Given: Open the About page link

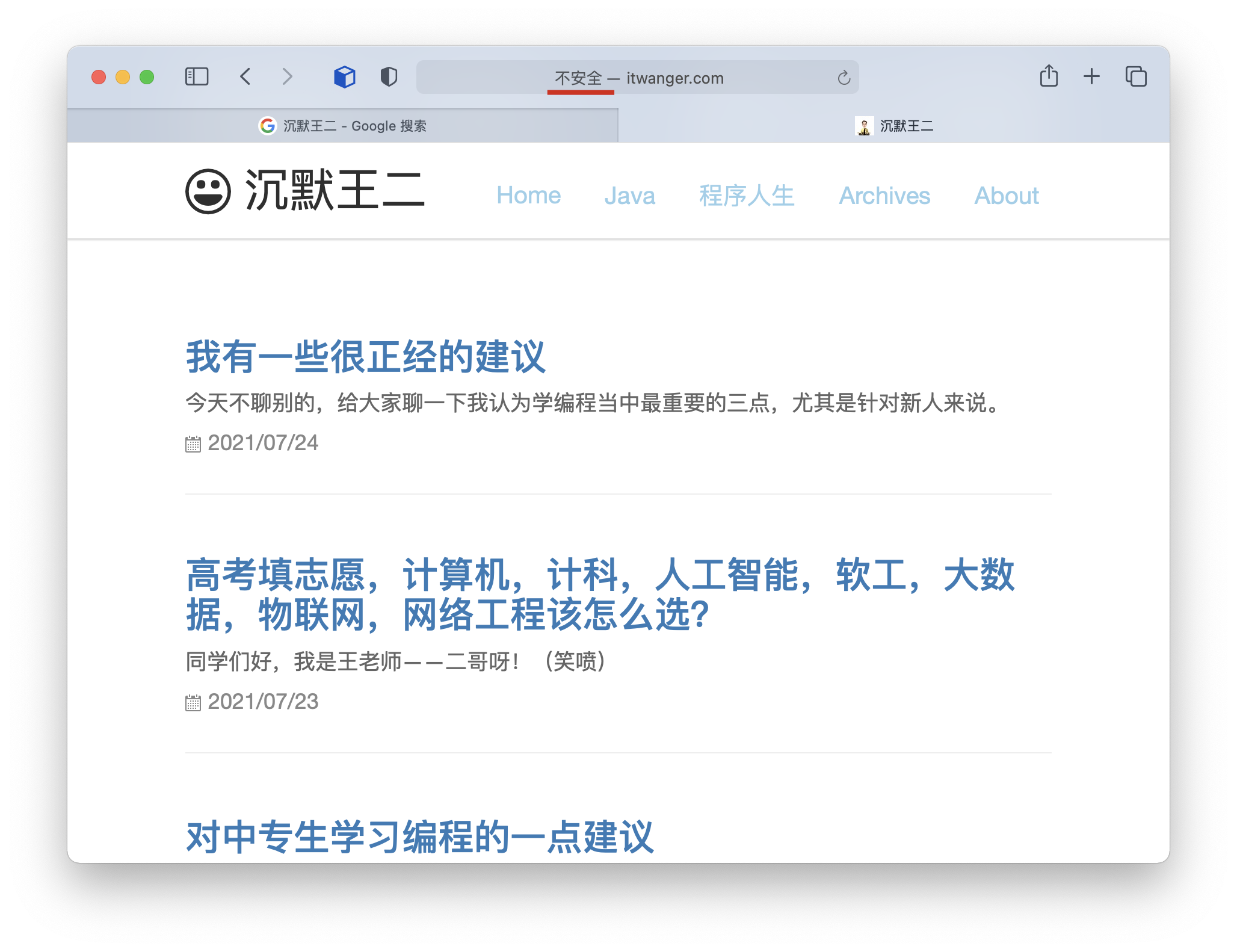Looking at the screenshot, I should (1007, 196).
